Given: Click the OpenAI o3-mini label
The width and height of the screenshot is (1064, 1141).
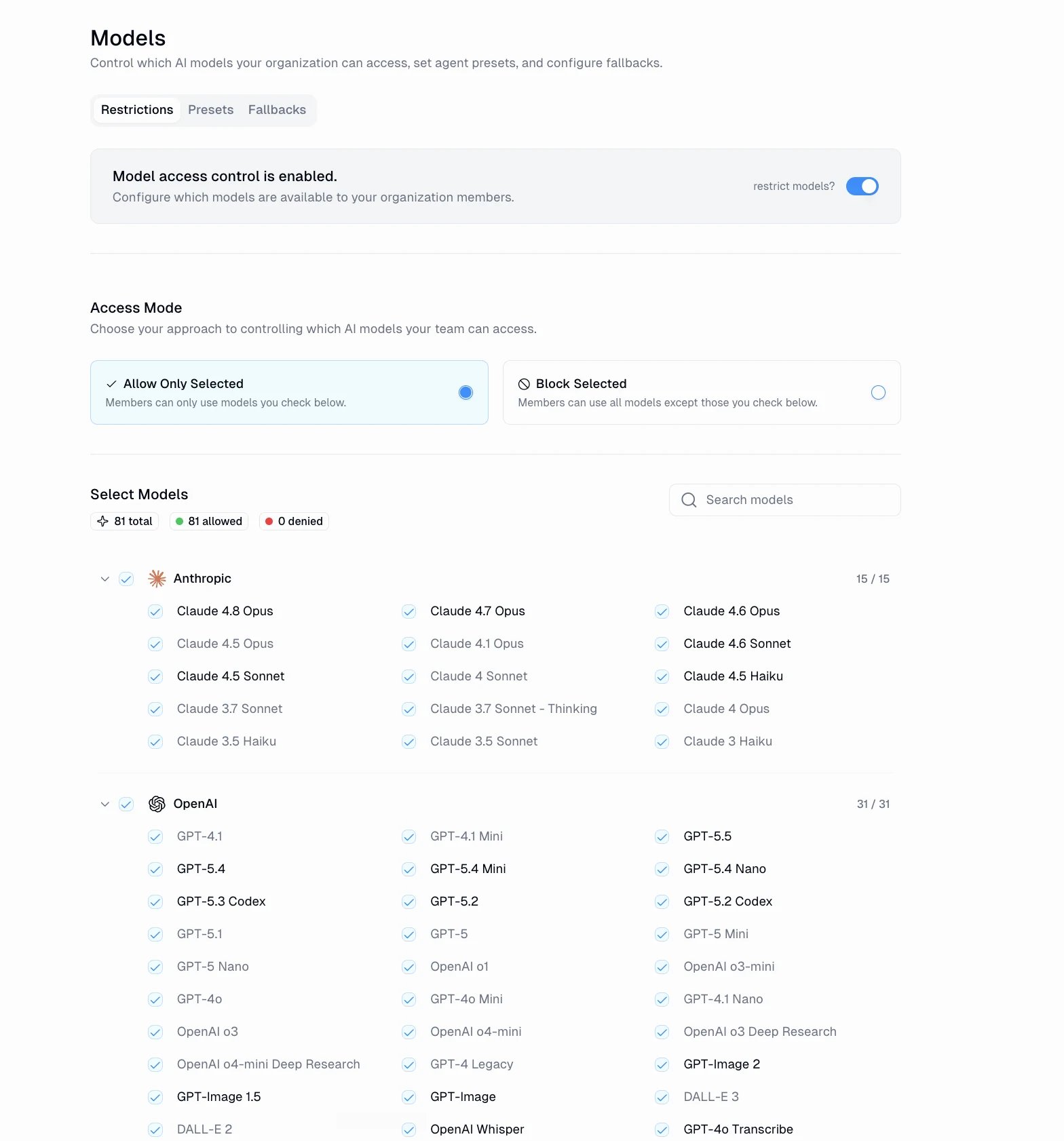Looking at the screenshot, I should 729,967.
